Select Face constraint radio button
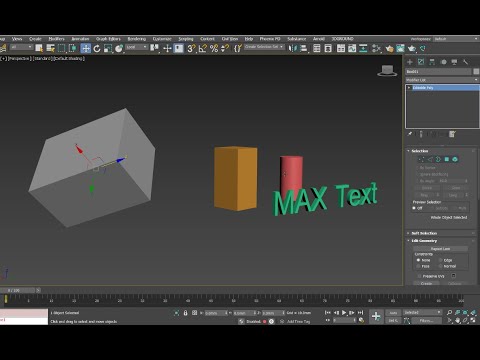The height and width of the screenshot is (360, 480). (419, 266)
